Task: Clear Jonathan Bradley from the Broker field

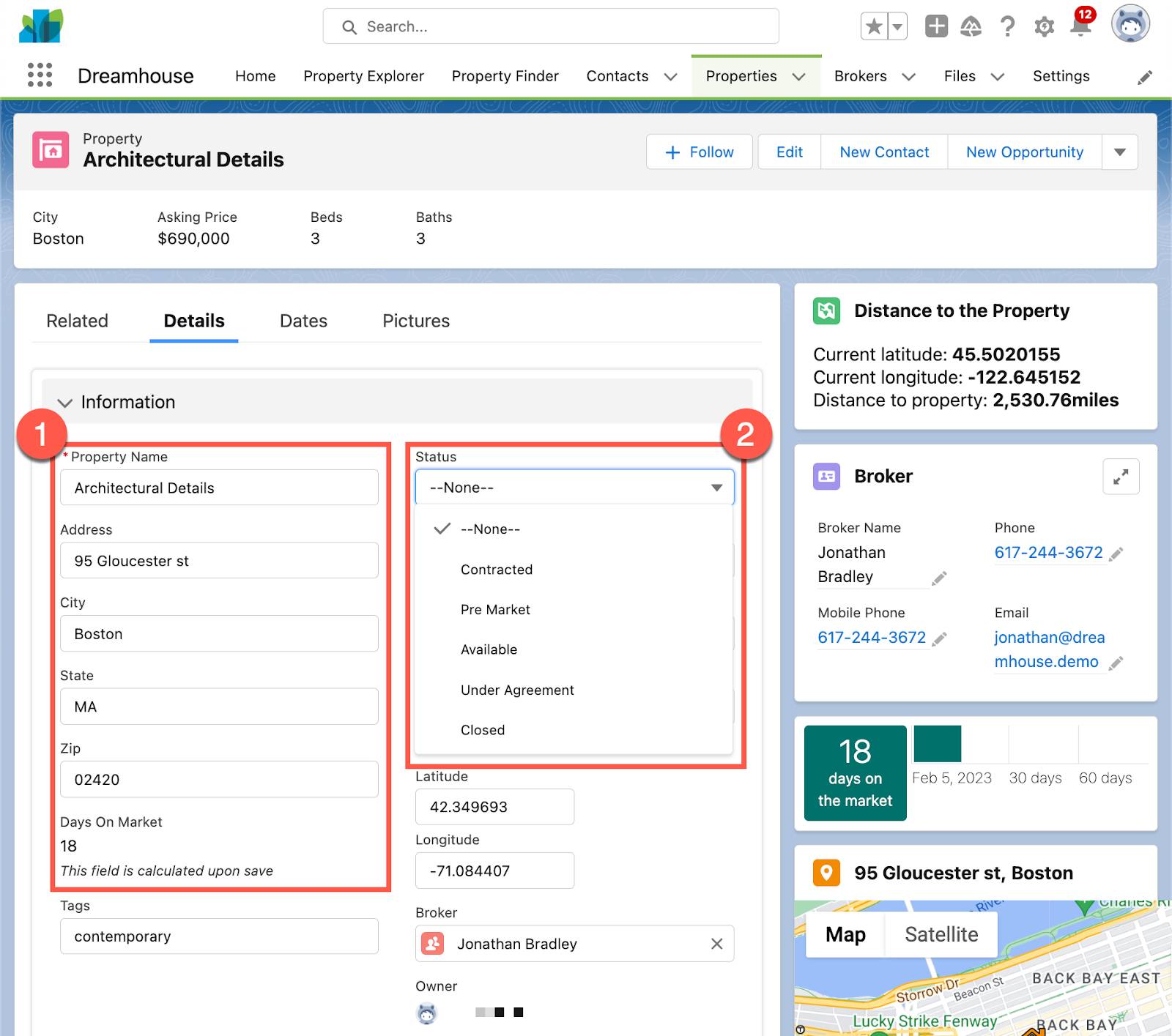Action: tap(716, 944)
